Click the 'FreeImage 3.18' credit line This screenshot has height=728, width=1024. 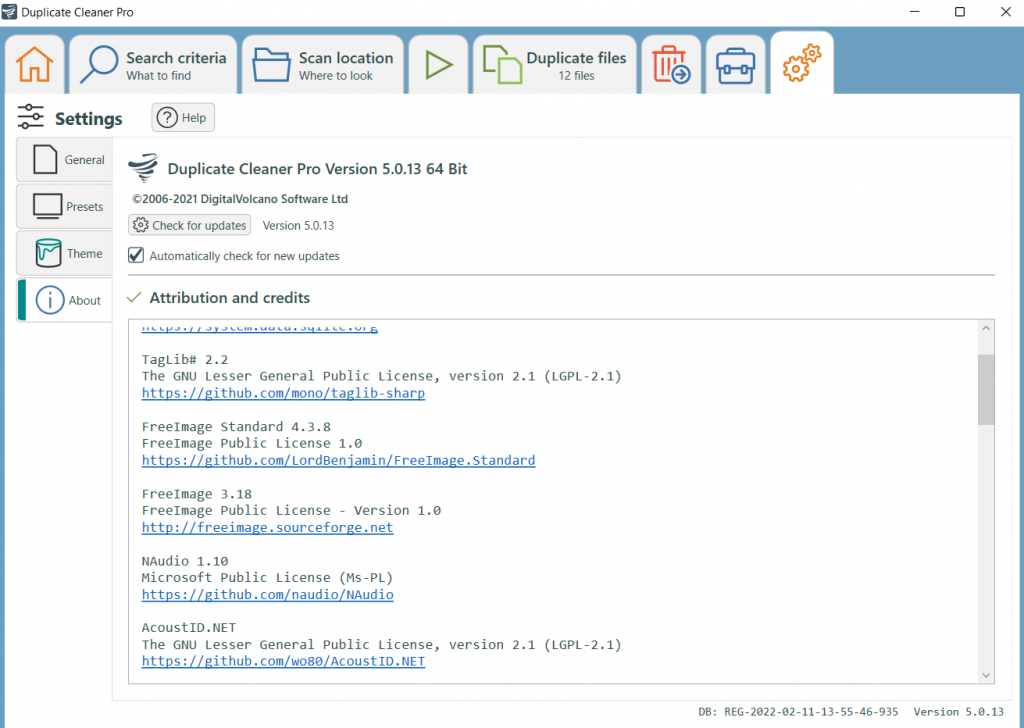(197, 494)
